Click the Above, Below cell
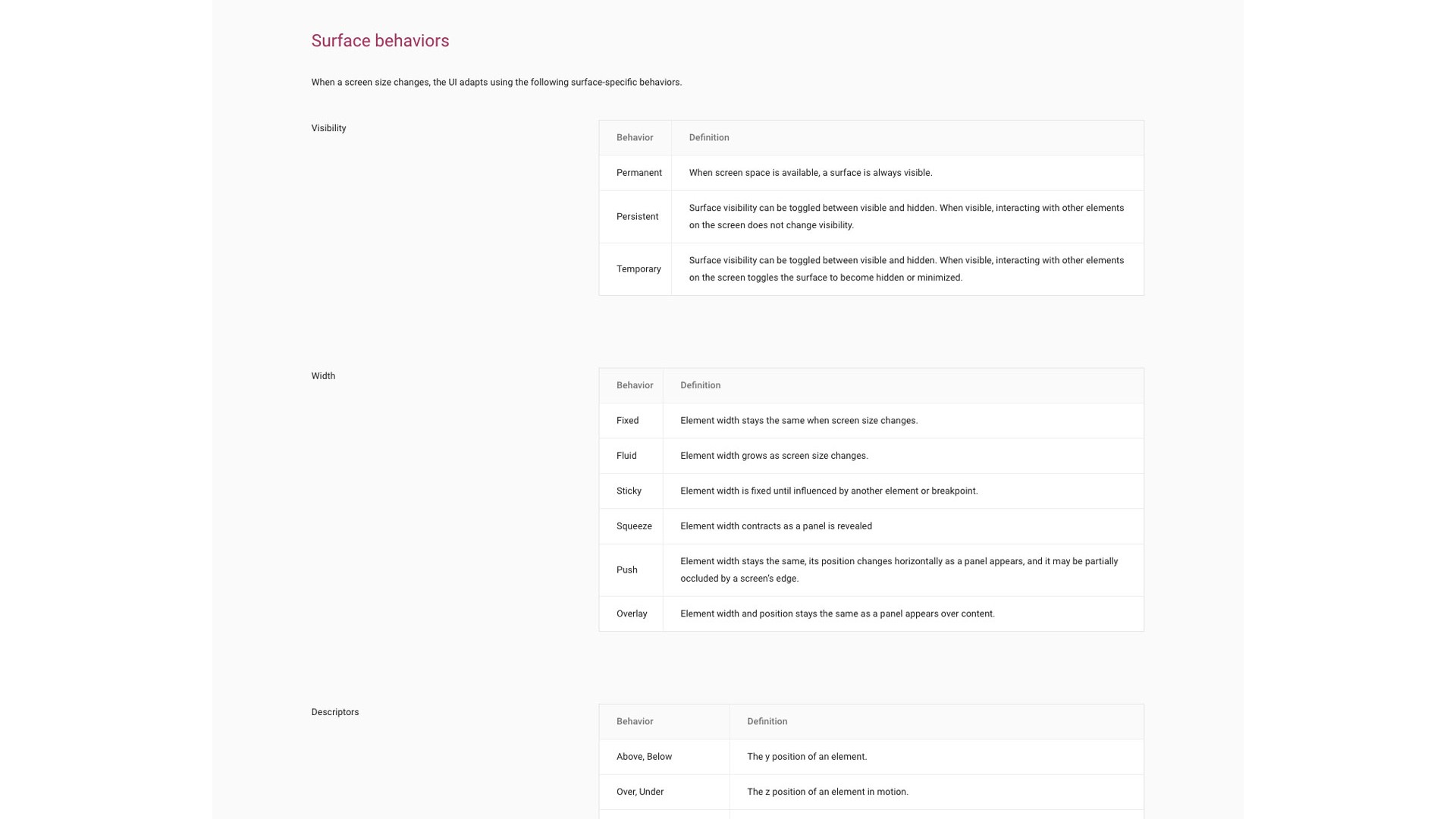The image size is (1456, 819). (x=644, y=757)
